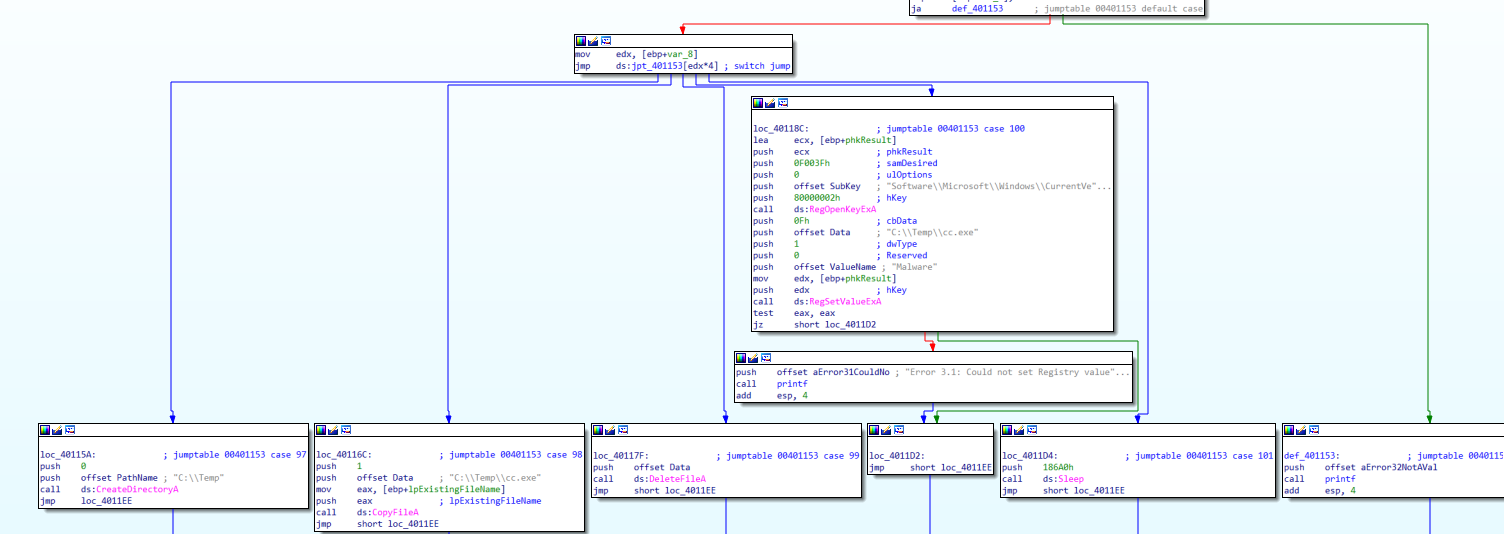This screenshot has width=1504, height=534.
Task: Select the Sleep call in case 101
Action: (1069, 479)
